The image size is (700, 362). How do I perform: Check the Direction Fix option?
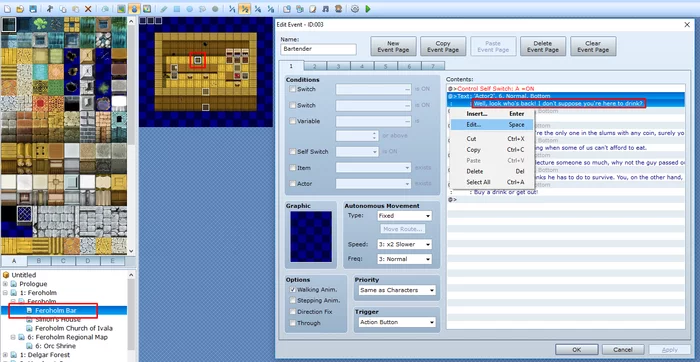pos(293,312)
